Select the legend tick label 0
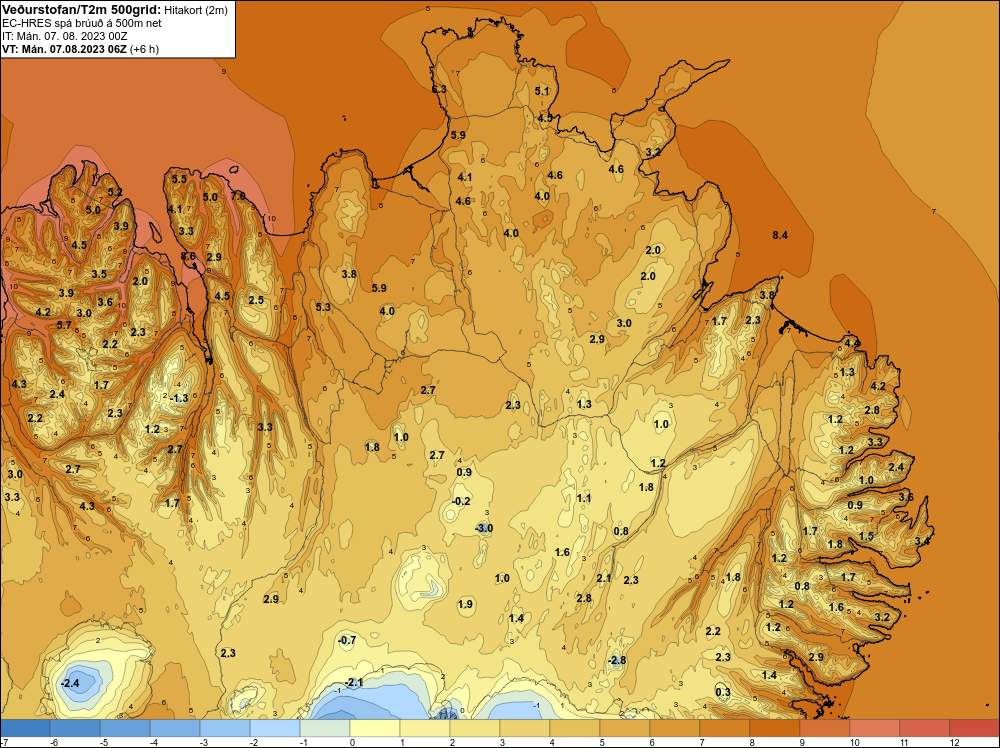Screen dimensions: 1000x748 click(x=351, y=742)
